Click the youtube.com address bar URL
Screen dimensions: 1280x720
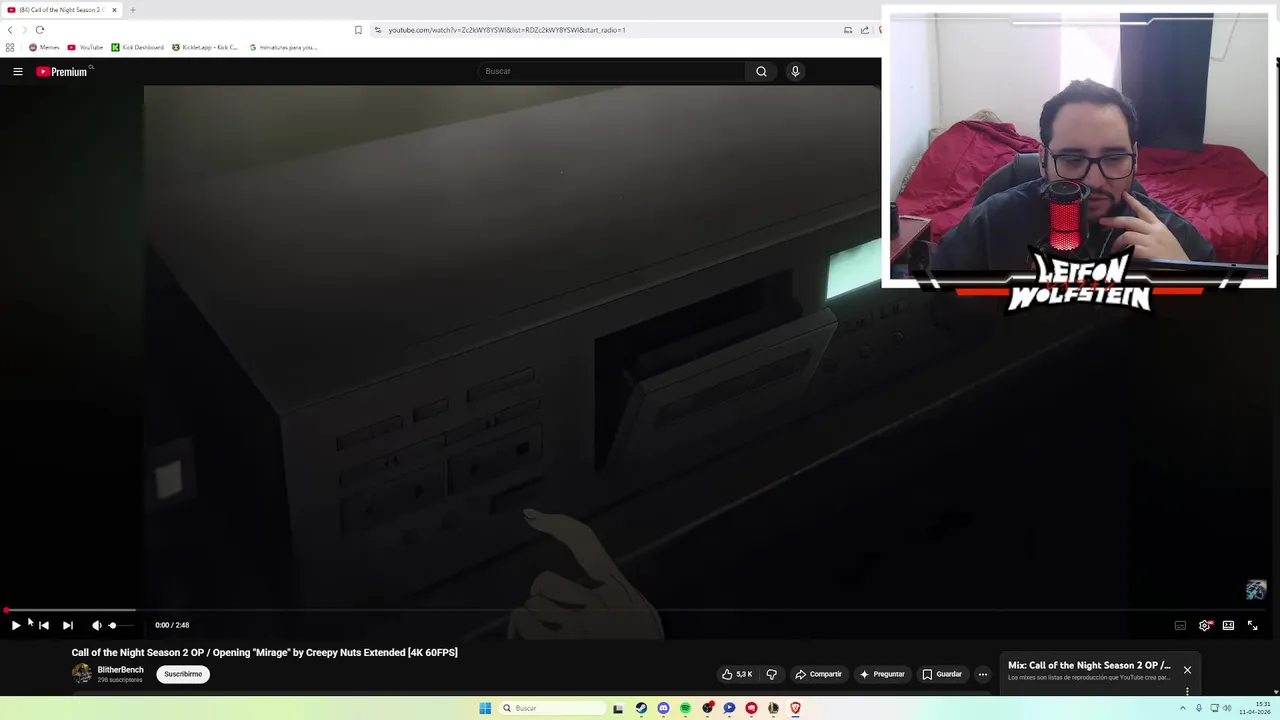click(507, 30)
